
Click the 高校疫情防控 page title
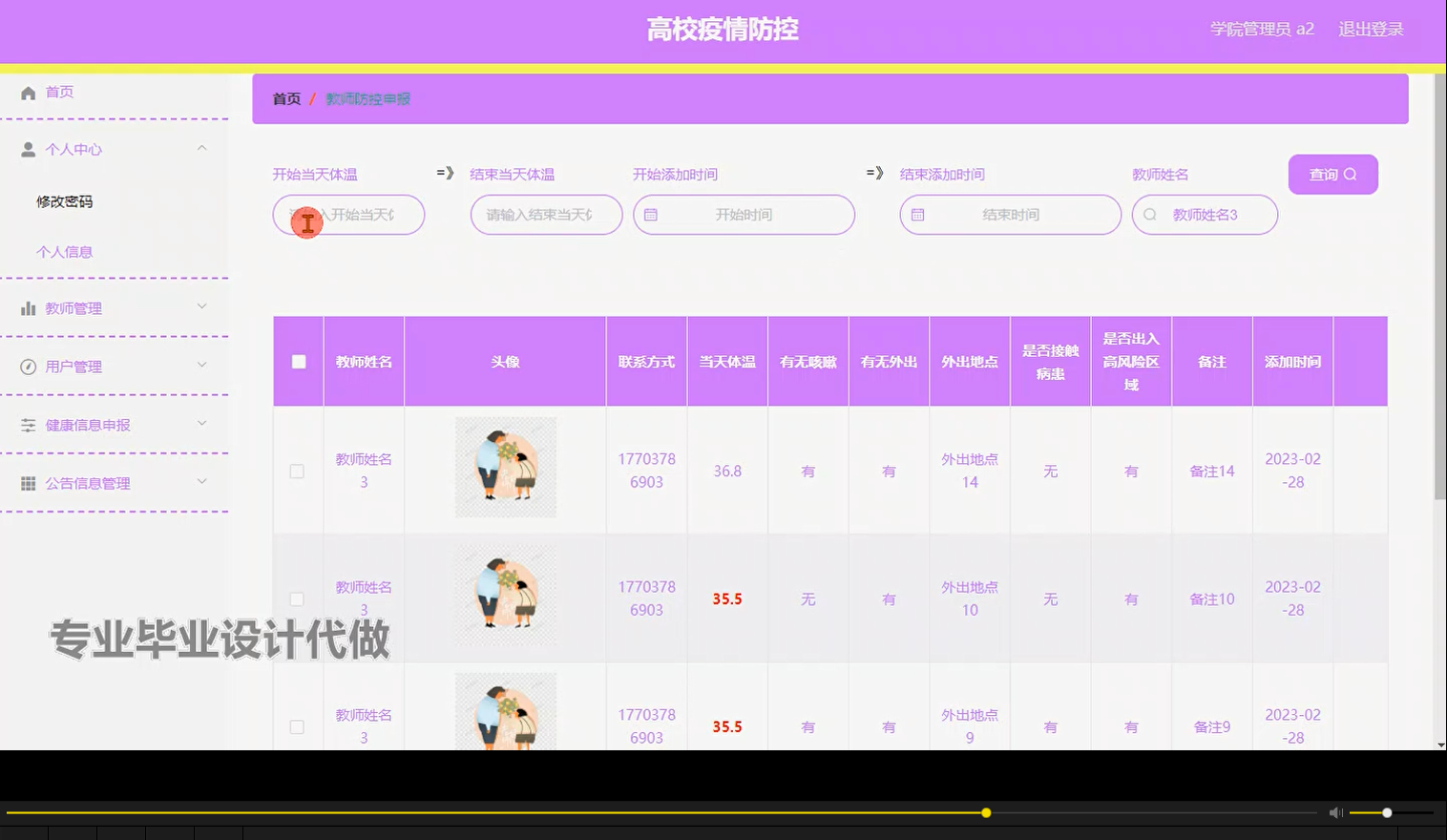(x=723, y=30)
